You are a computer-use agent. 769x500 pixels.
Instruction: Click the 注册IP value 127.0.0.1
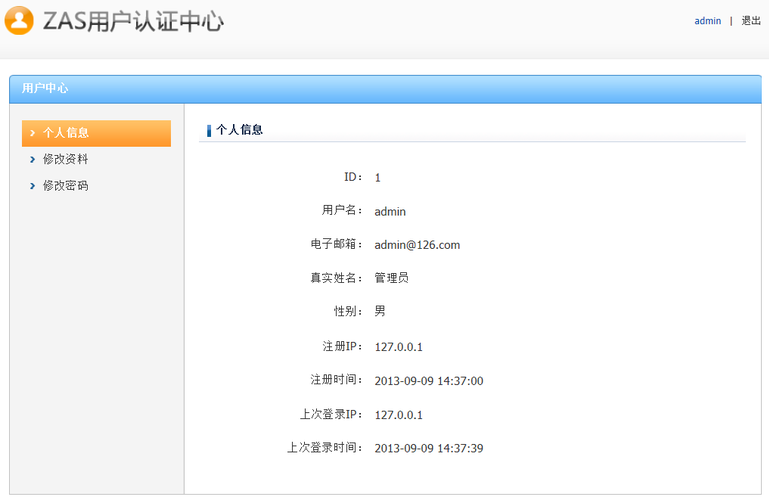pyautogui.click(x=399, y=347)
